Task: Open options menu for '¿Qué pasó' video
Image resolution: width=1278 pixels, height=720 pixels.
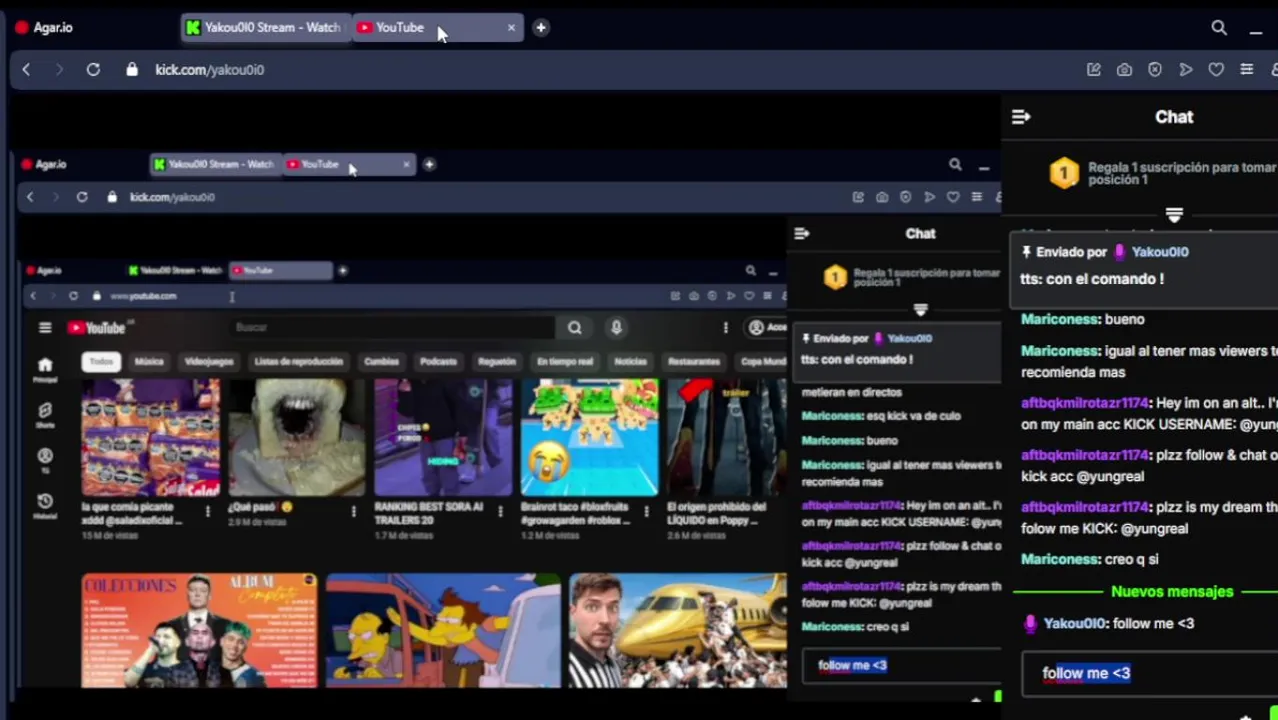Action: [353, 512]
